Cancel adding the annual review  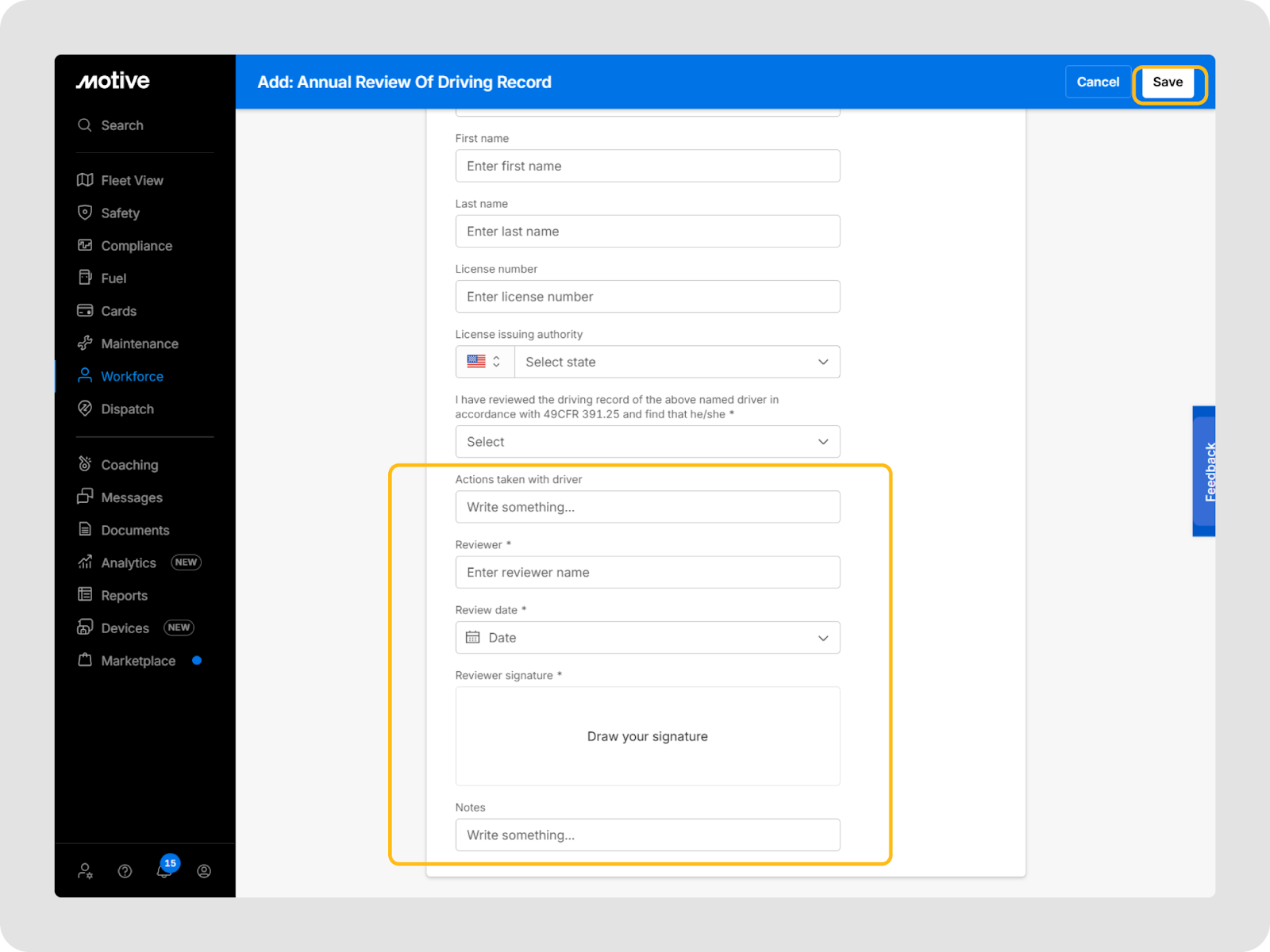pos(1097,82)
